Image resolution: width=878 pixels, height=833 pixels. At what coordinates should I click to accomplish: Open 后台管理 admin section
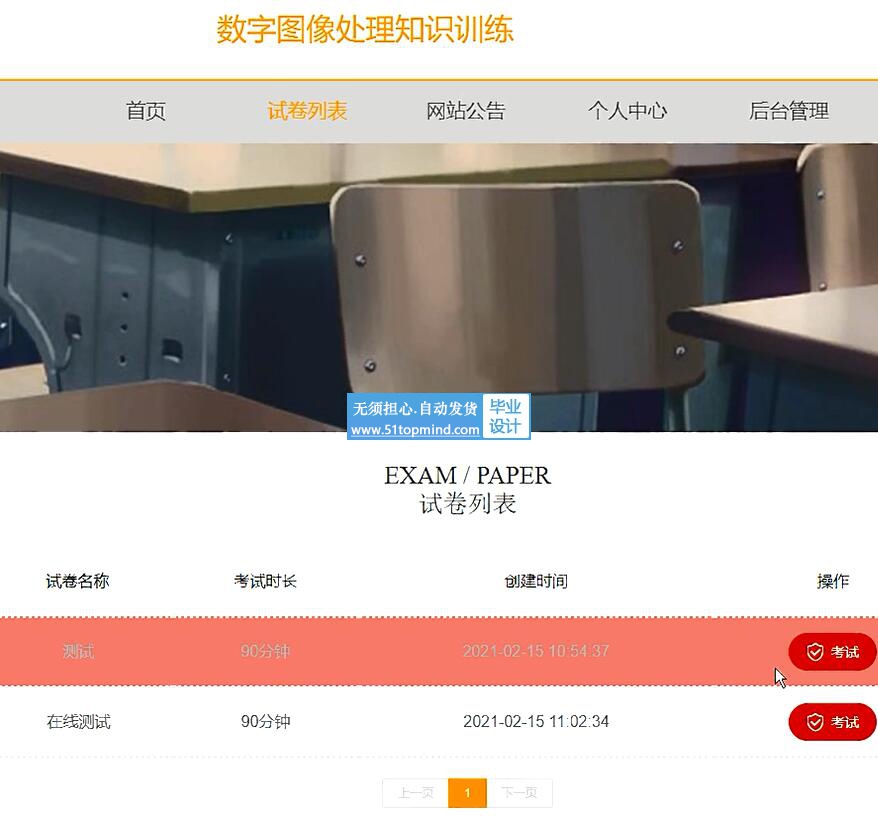tap(788, 111)
